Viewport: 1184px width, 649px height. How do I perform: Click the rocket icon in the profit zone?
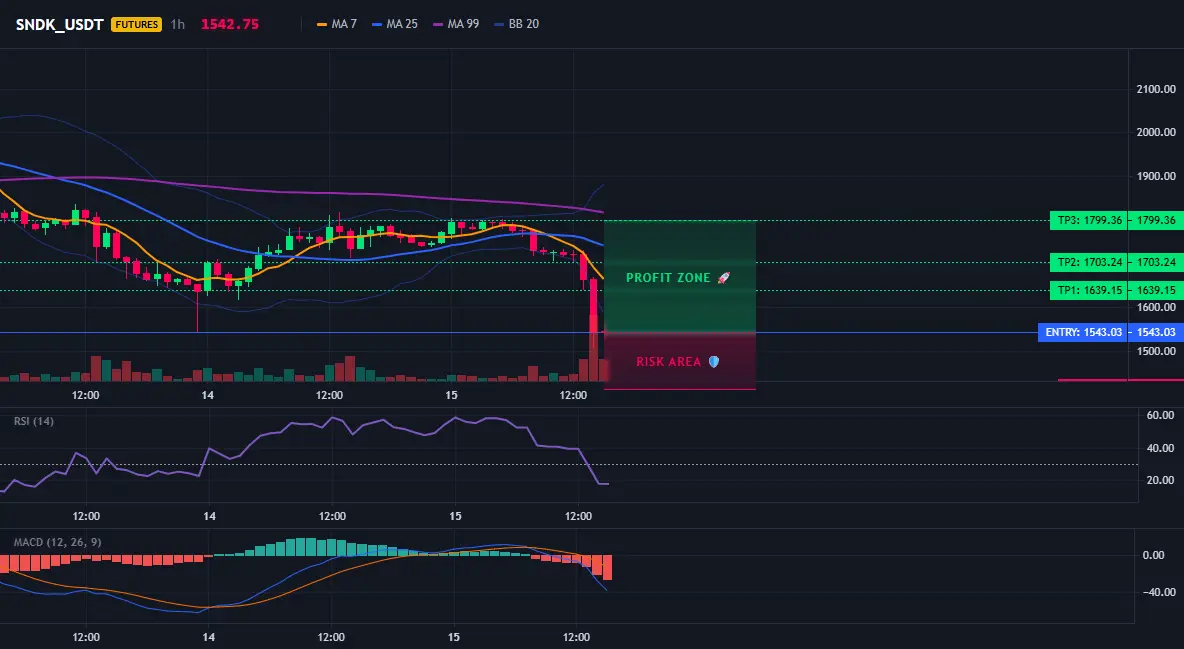723,278
